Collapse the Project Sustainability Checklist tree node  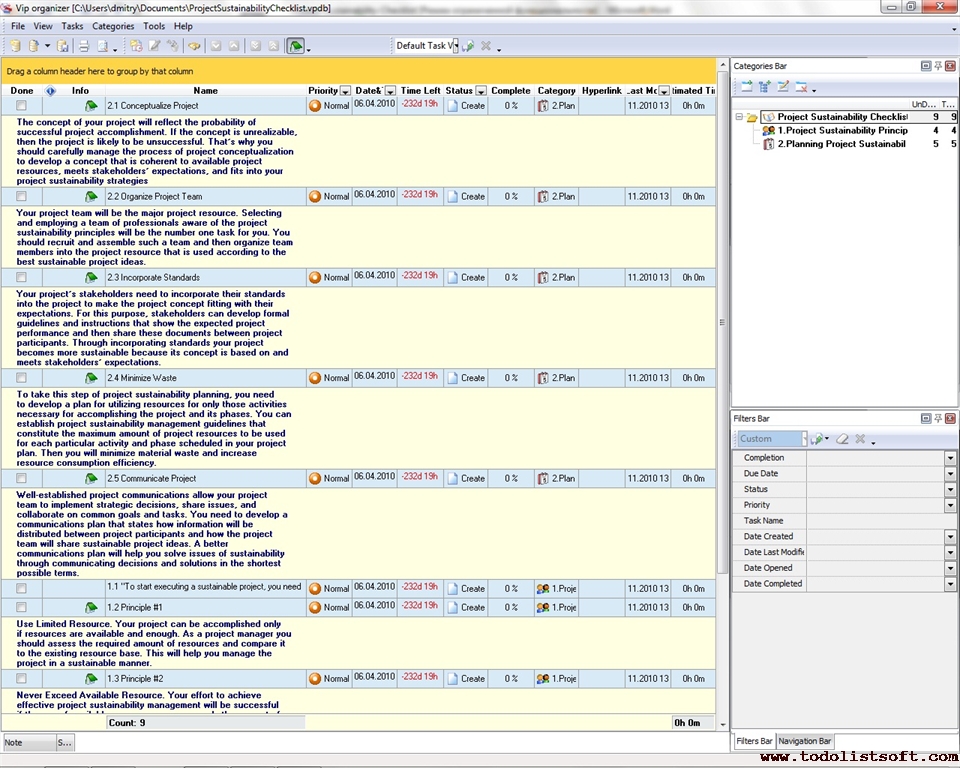739,117
